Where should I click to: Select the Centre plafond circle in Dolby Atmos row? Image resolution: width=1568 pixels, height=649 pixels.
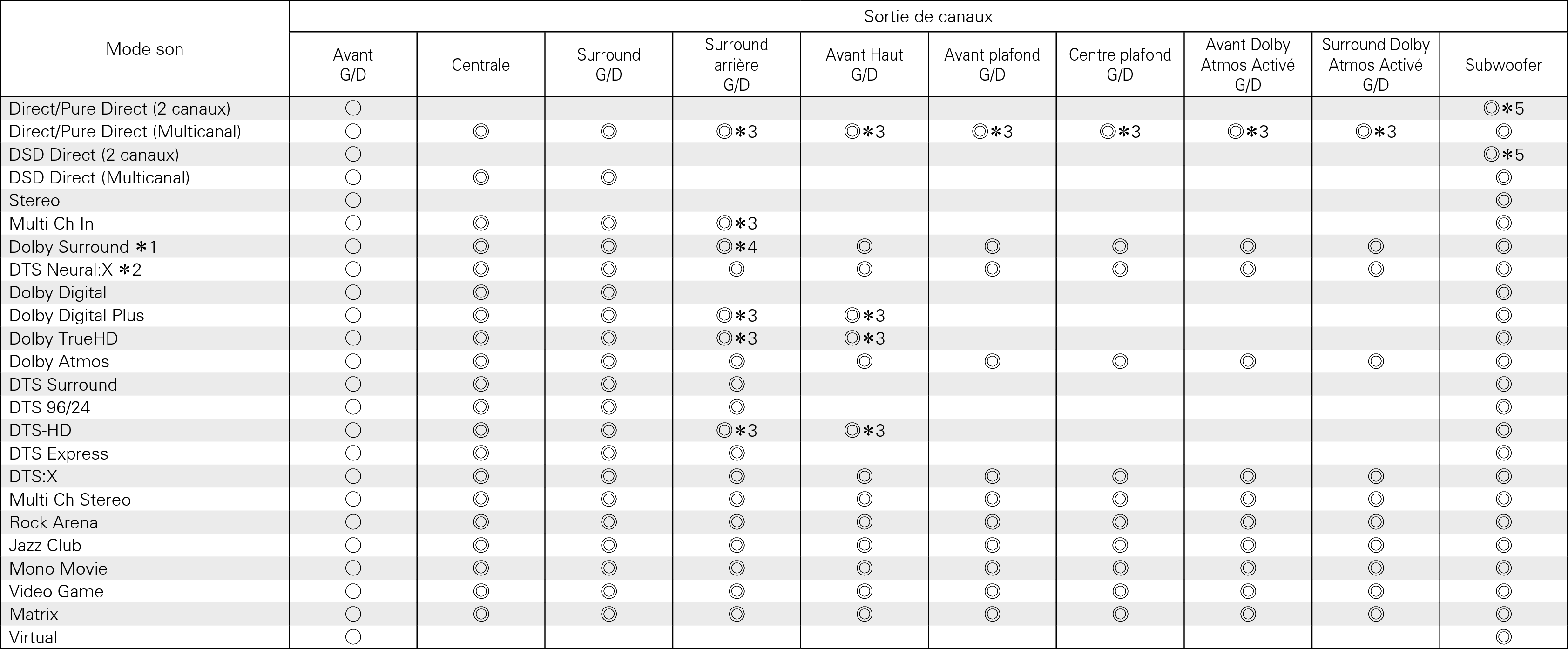[1120, 362]
